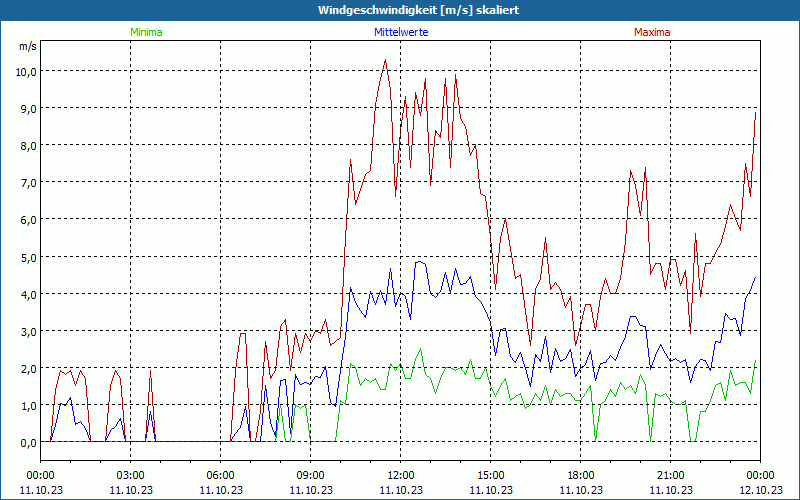Click the red Maxima legend label

[x=652, y=32]
